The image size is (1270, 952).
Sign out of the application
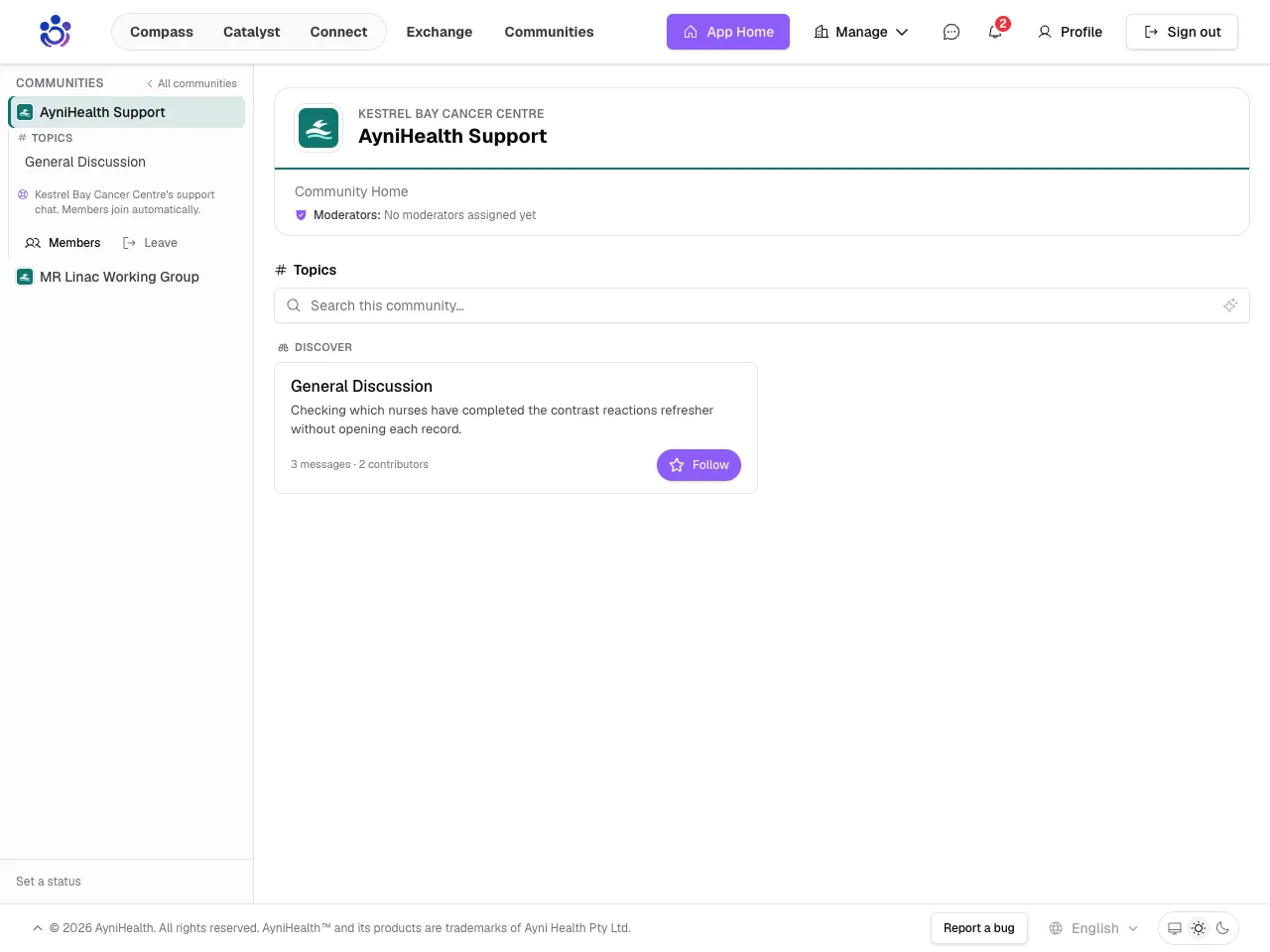pyautogui.click(x=1182, y=32)
